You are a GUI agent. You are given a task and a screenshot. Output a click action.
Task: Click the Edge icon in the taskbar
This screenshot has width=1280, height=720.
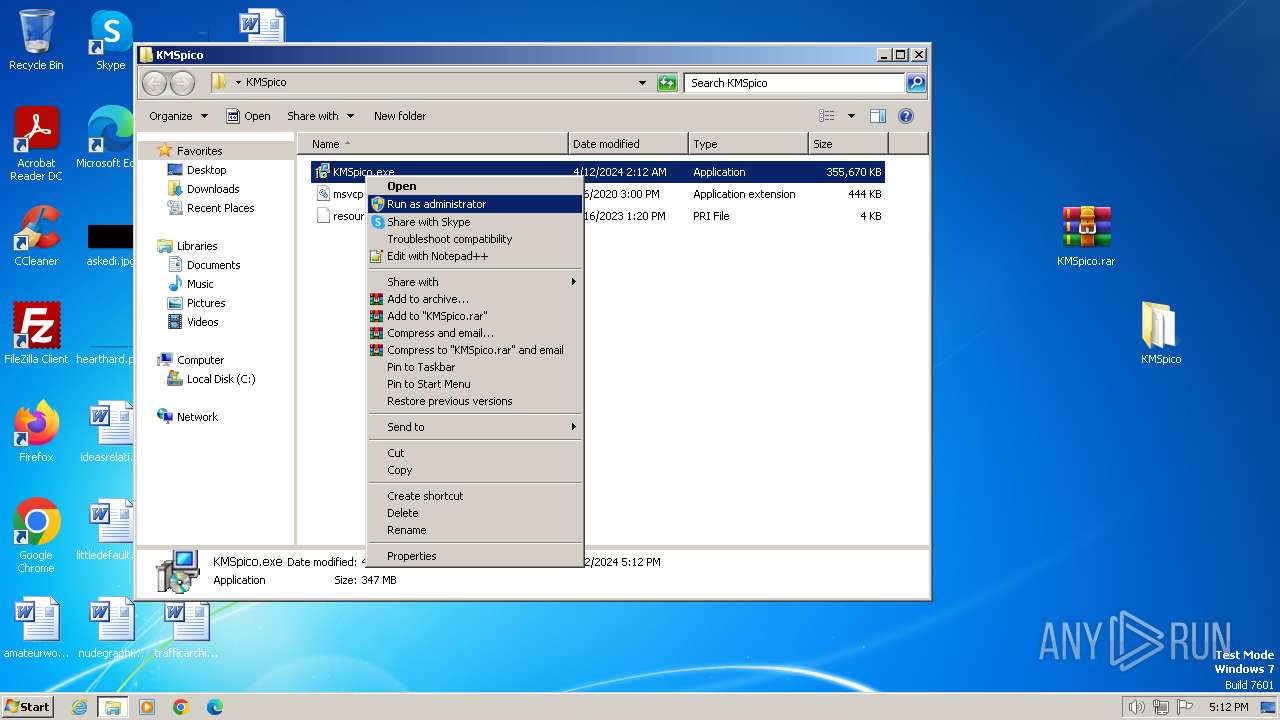coord(215,707)
